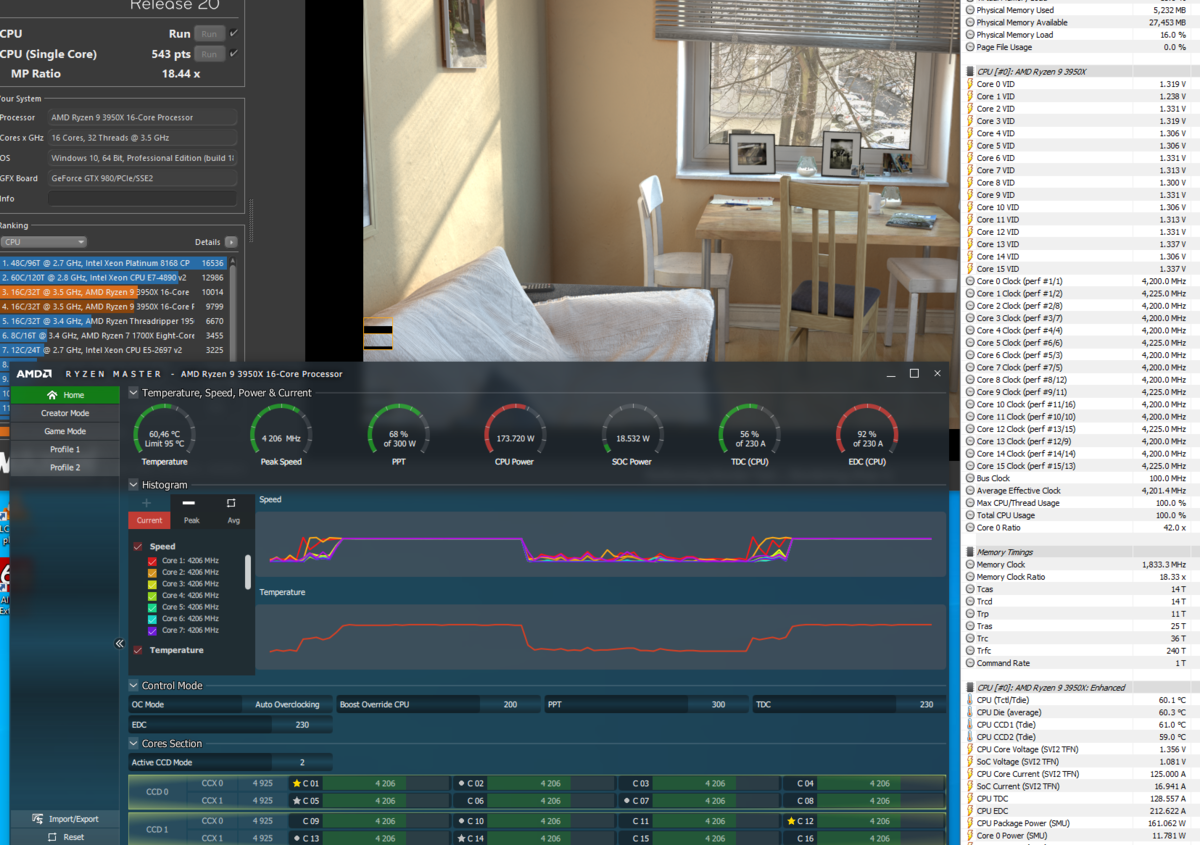Uncheck the red Core 1 checkbox
Screen dimensions: 1200x845
(152, 561)
